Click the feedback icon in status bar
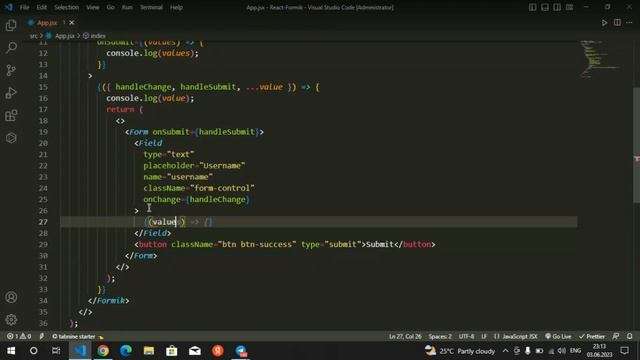 coord(616,336)
